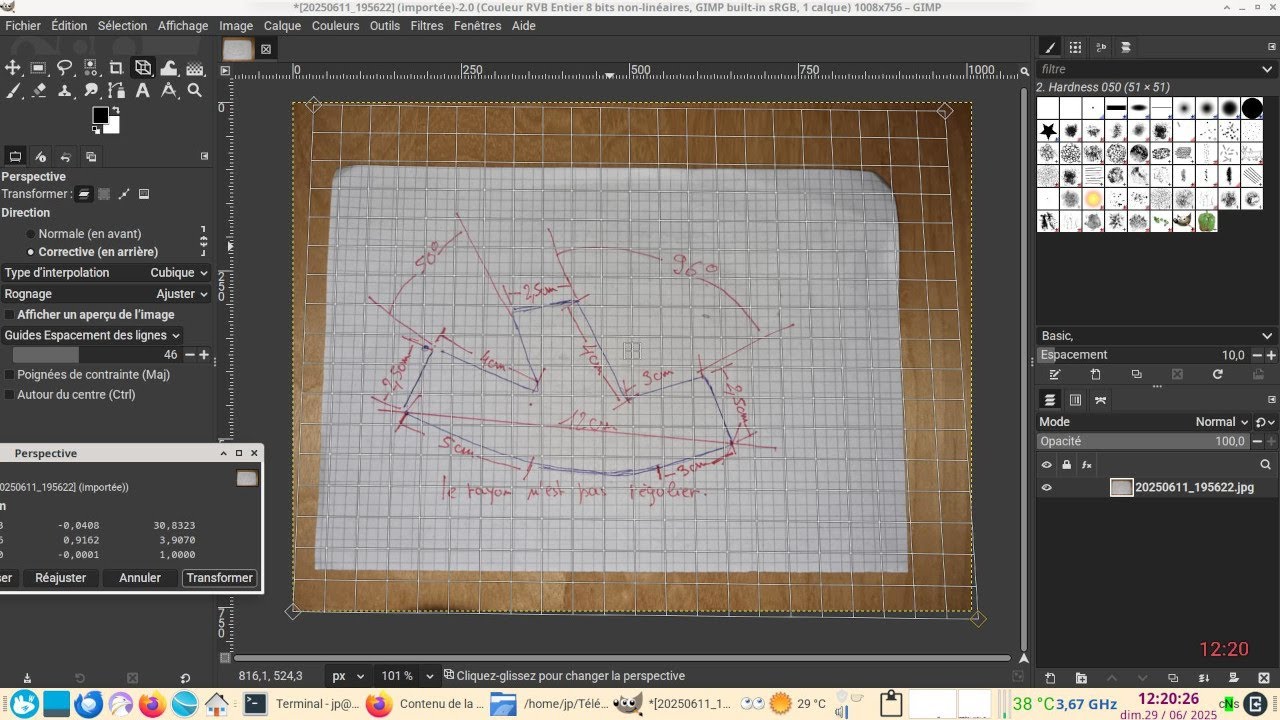Select the Move tool in the toolbox

[13, 68]
